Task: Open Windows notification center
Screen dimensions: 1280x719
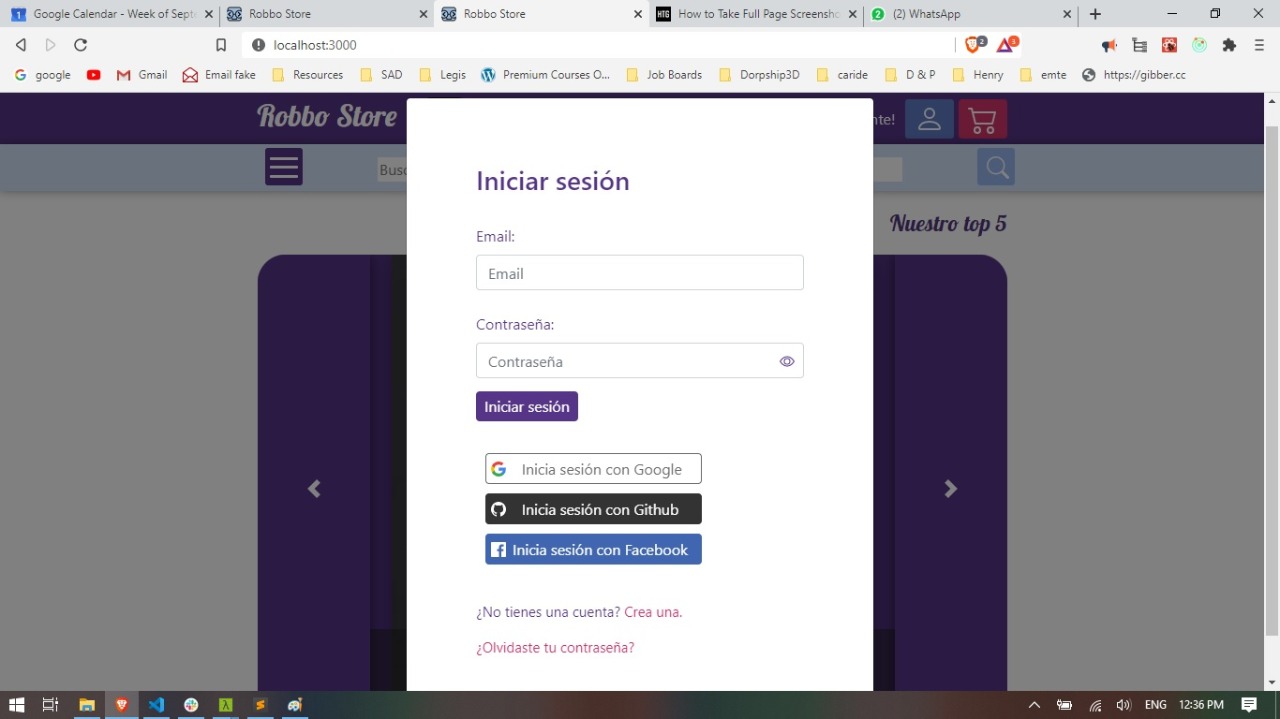Action: [1249, 705]
